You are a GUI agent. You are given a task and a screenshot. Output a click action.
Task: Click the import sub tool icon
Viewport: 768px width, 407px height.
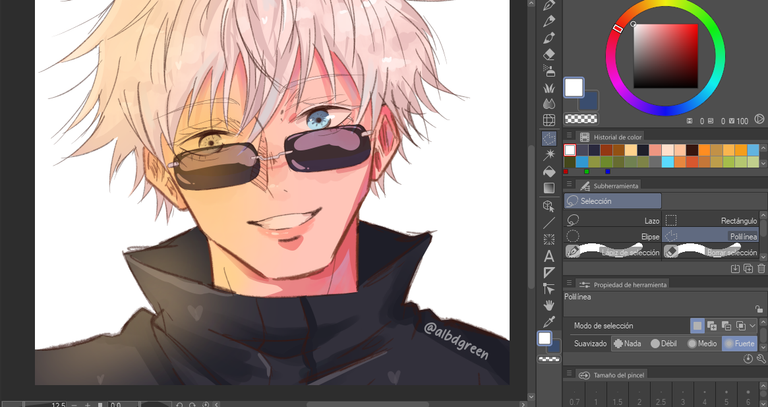click(x=735, y=268)
